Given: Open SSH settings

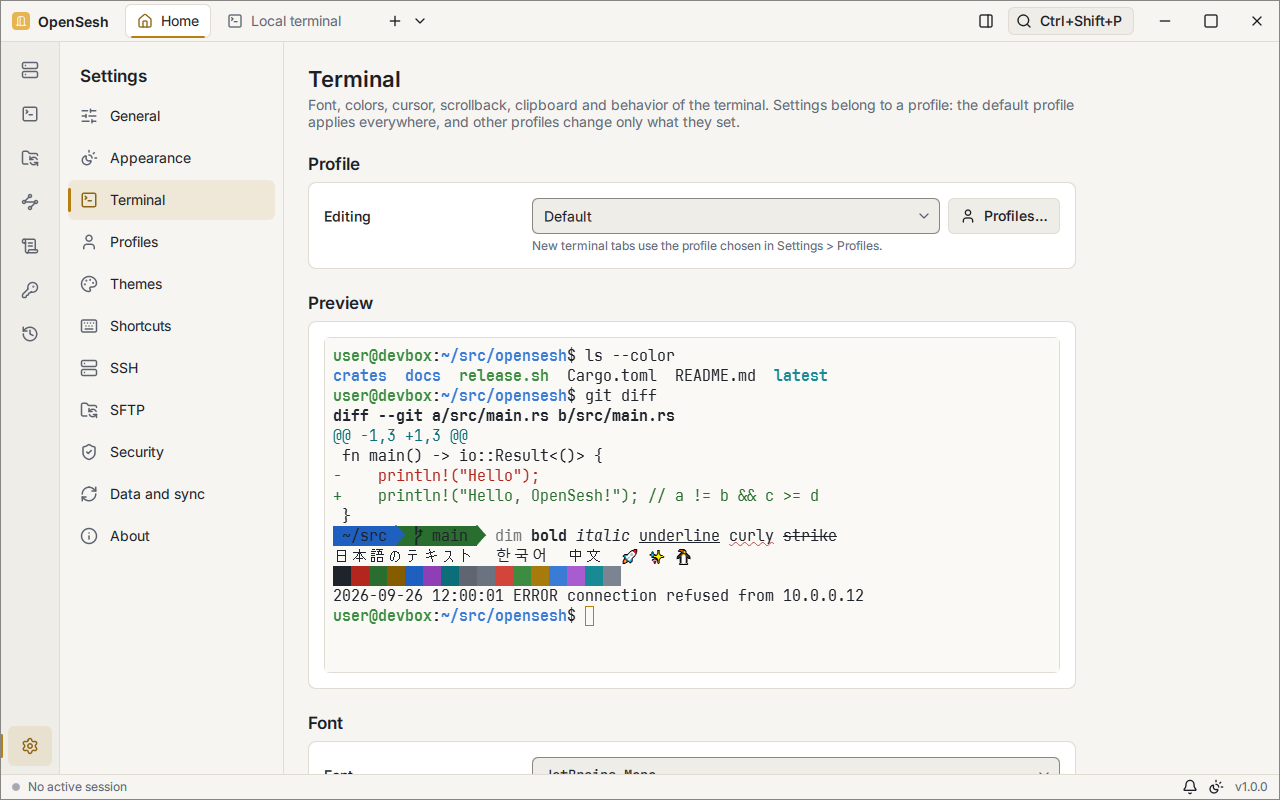Looking at the screenshot, I should (x=171, y=368).
